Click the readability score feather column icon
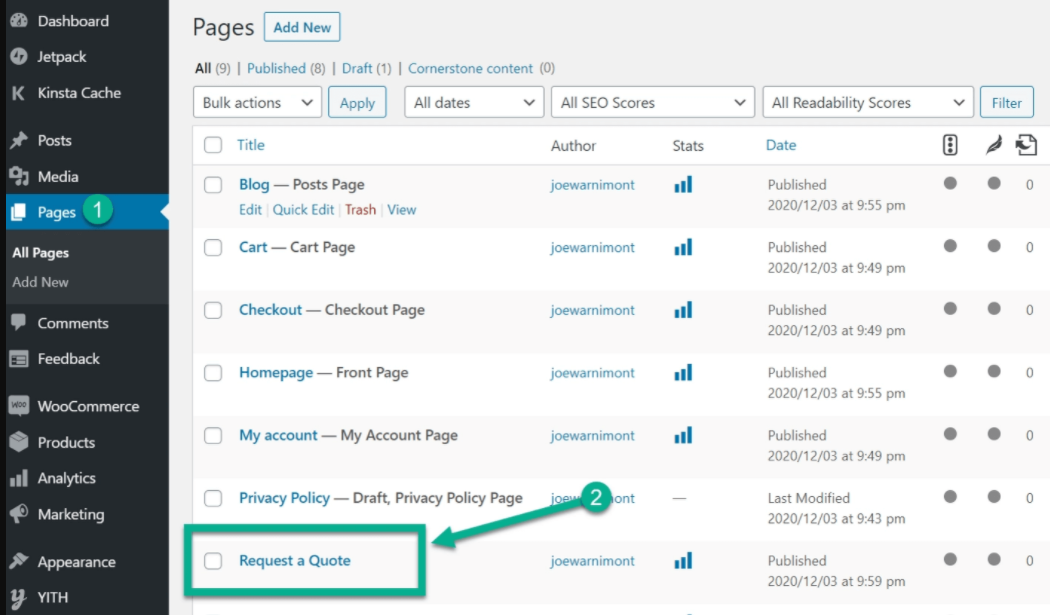This screenshot has width=1050, height=615. (x=993, y=146)
